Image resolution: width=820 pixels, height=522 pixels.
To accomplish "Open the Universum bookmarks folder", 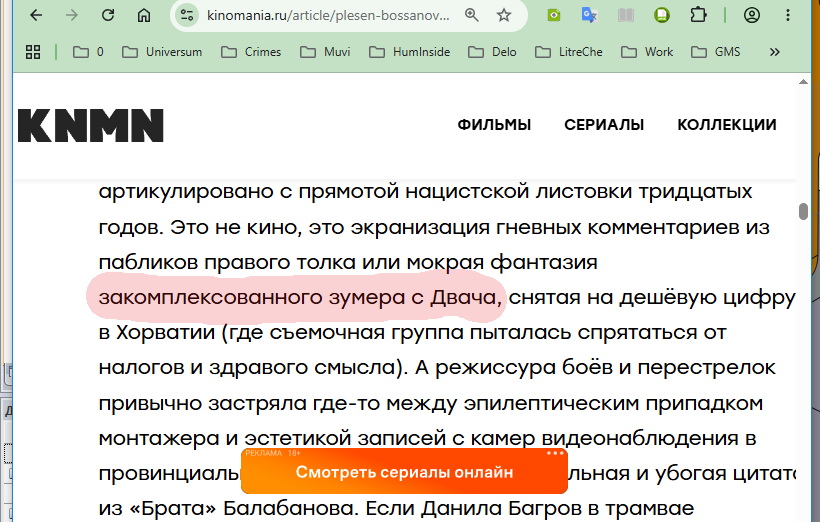I will click(x=162, y=52).
